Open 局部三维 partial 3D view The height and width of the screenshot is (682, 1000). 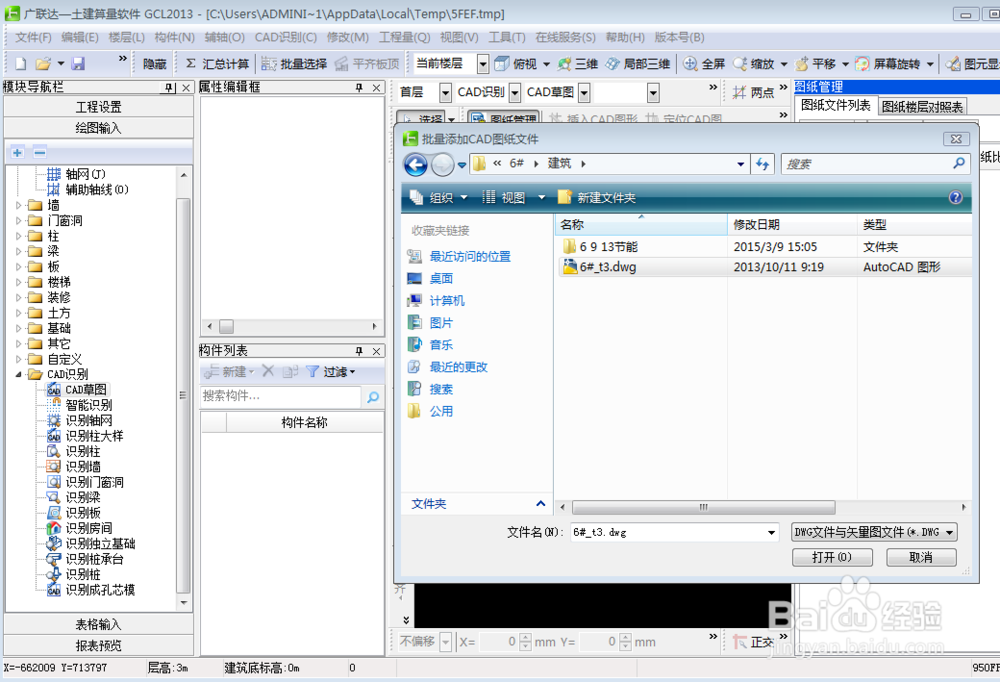(638, 64)
